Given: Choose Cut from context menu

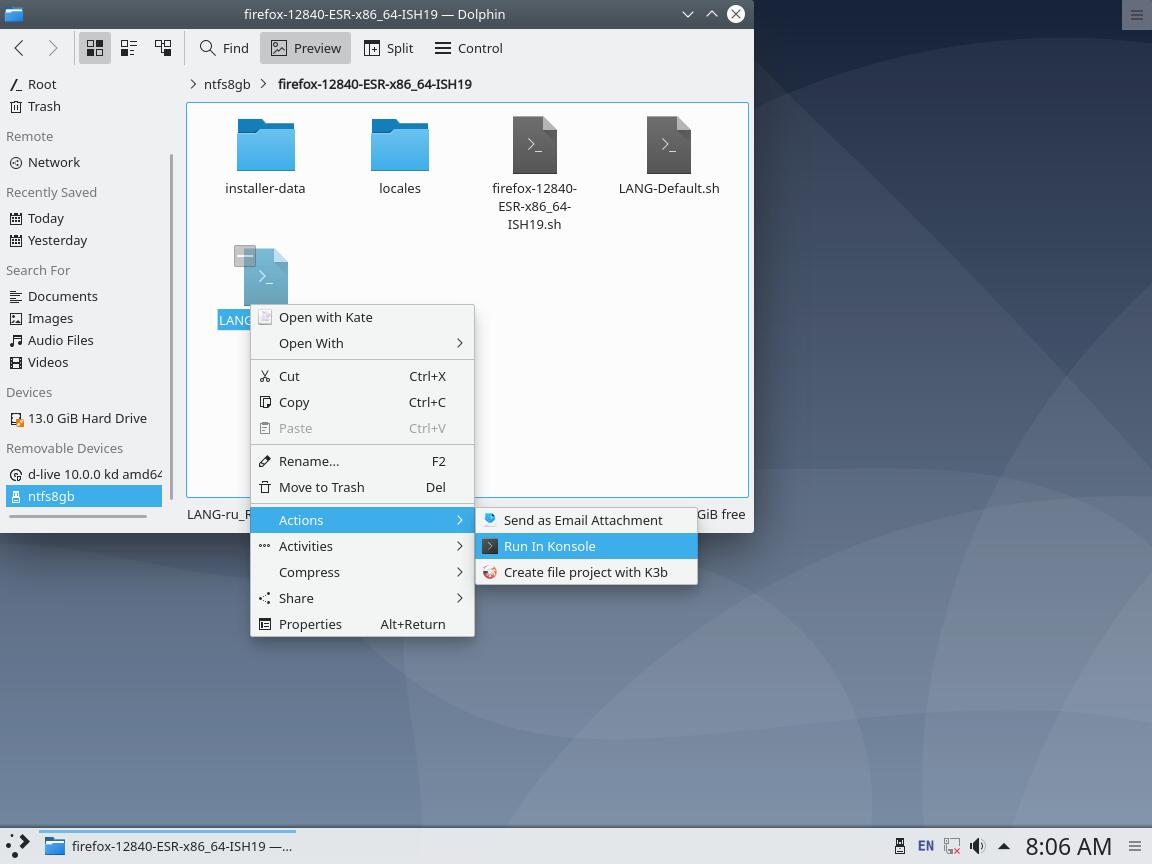Looking at the screenshot, I should [x=362, y=376].
